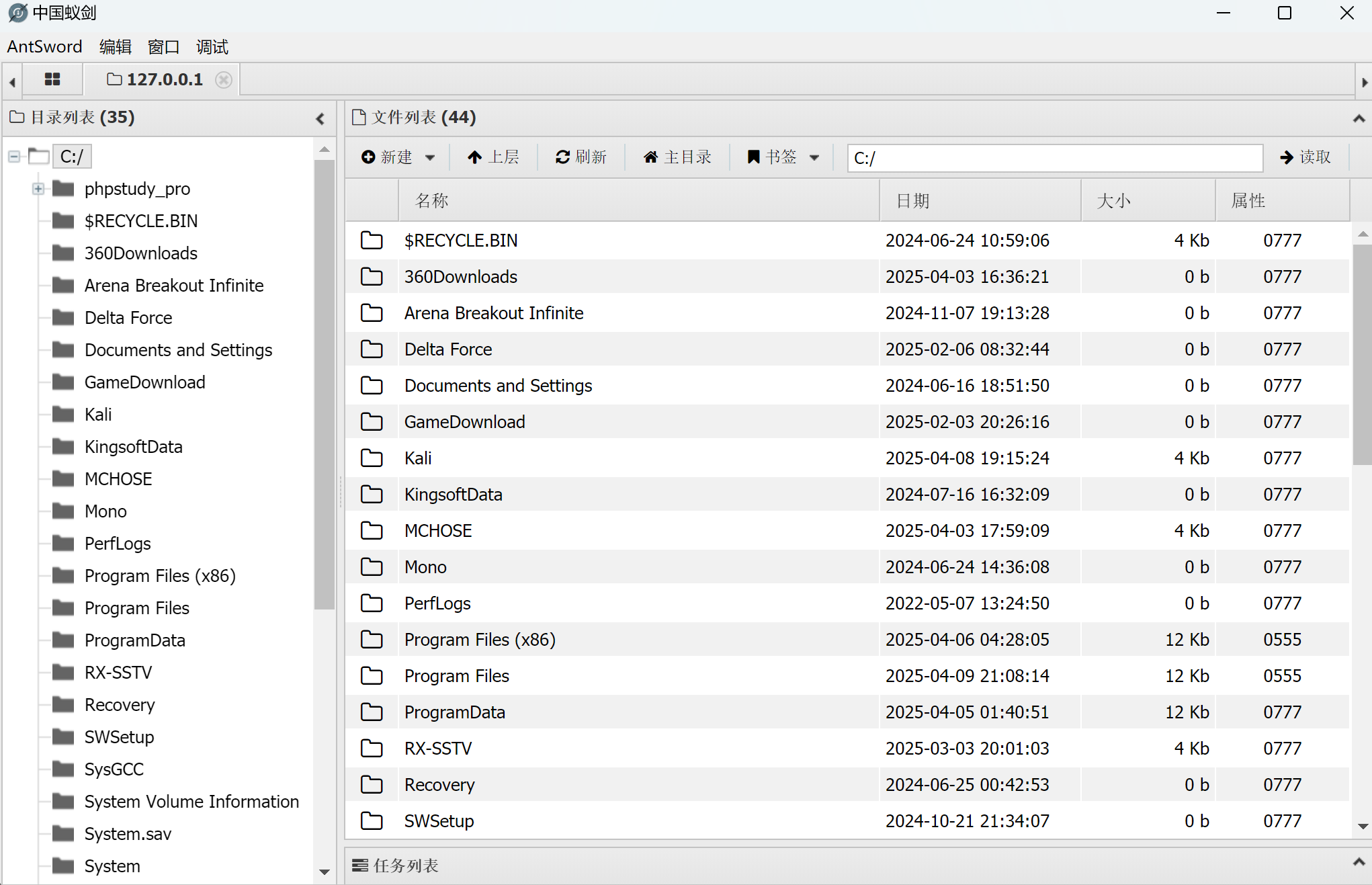Open the 调试 menu
Viewport: 1372px width, 885px height.
[x=212, y=47]
